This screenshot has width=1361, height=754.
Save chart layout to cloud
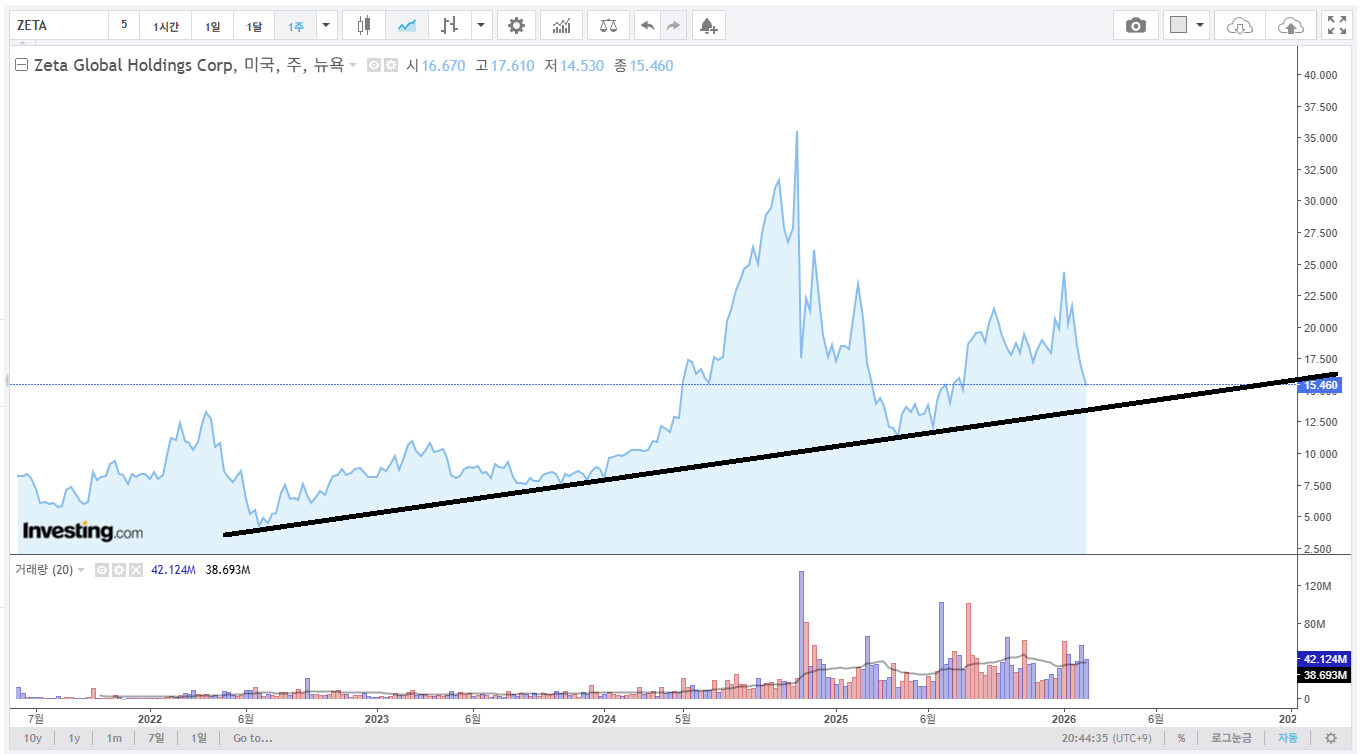[1291, 26]
